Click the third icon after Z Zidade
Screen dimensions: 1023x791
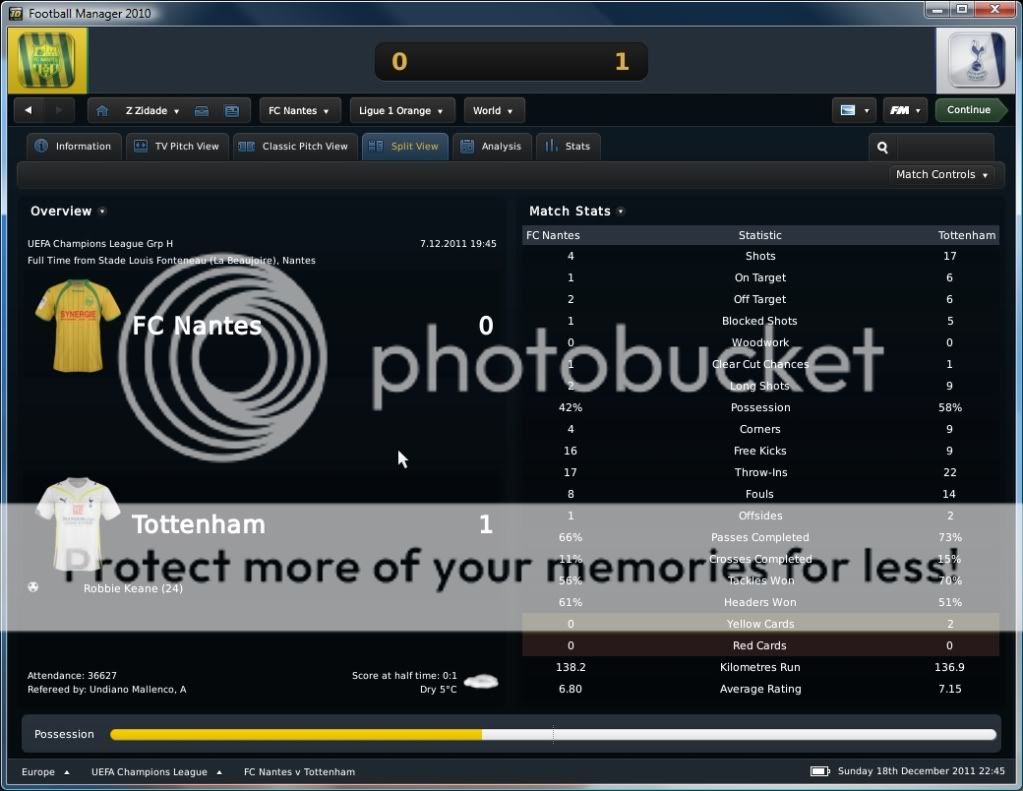tap(232, 111)
